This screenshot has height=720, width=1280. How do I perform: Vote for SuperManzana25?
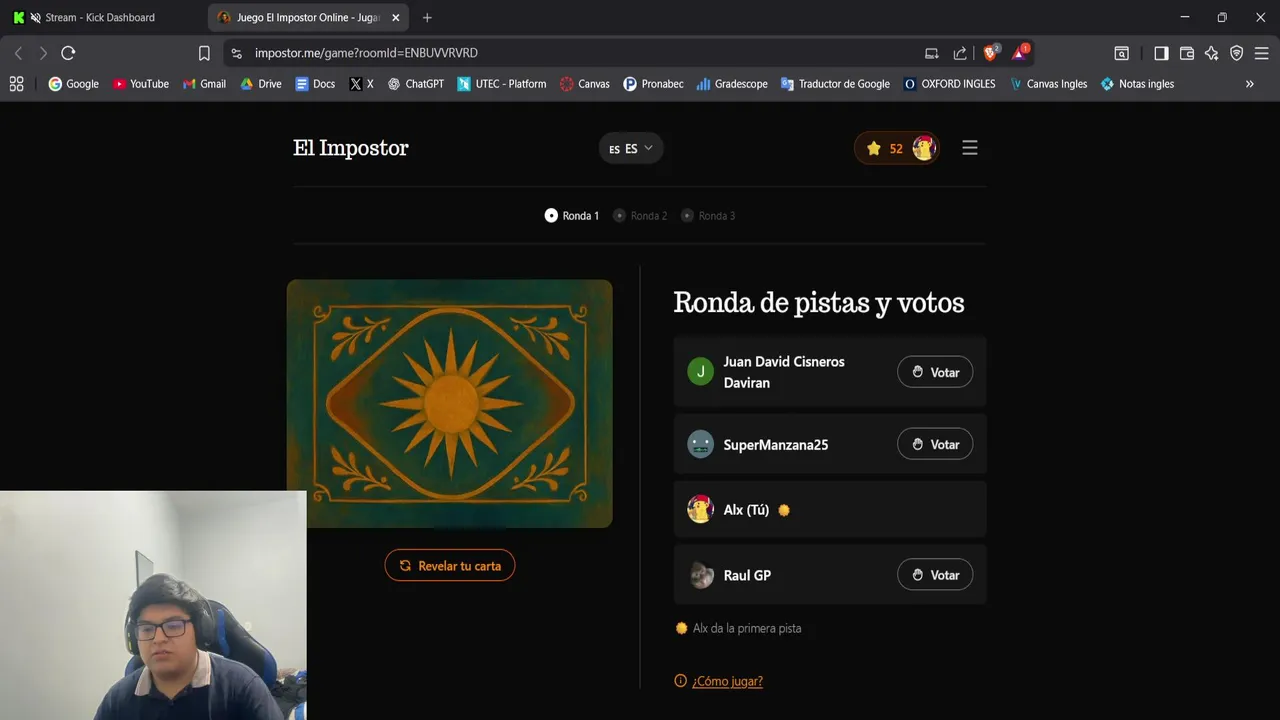coord(935,444)
